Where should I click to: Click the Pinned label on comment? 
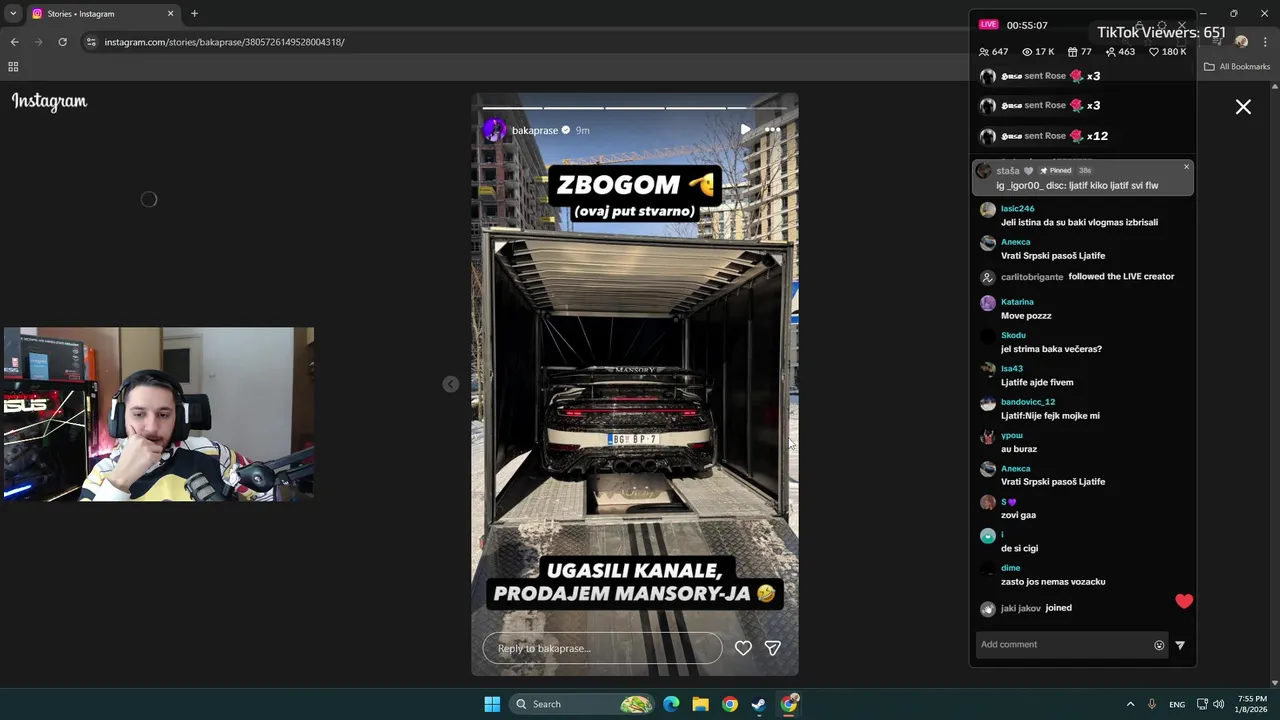coord(1055,171)
